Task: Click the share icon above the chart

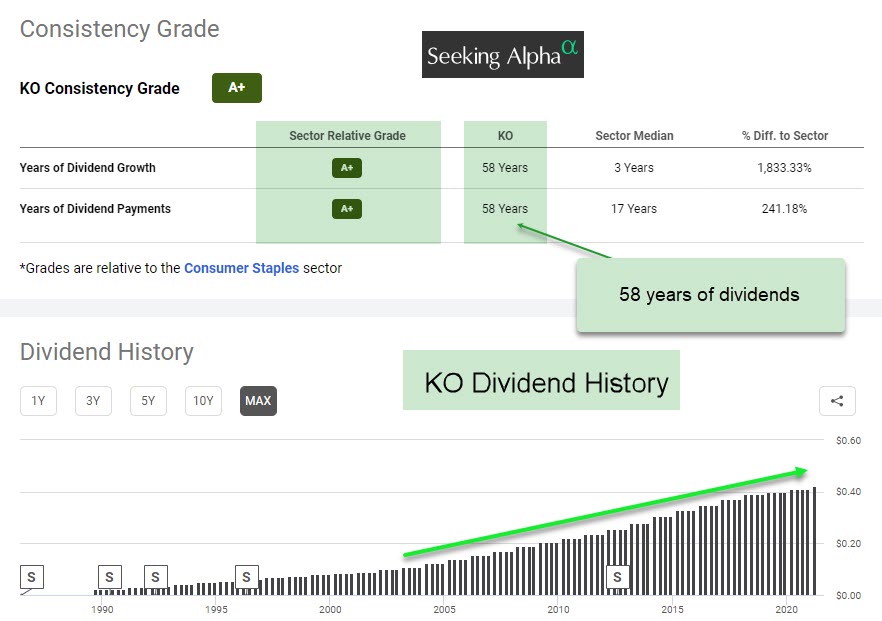Action: click(837, 401)
